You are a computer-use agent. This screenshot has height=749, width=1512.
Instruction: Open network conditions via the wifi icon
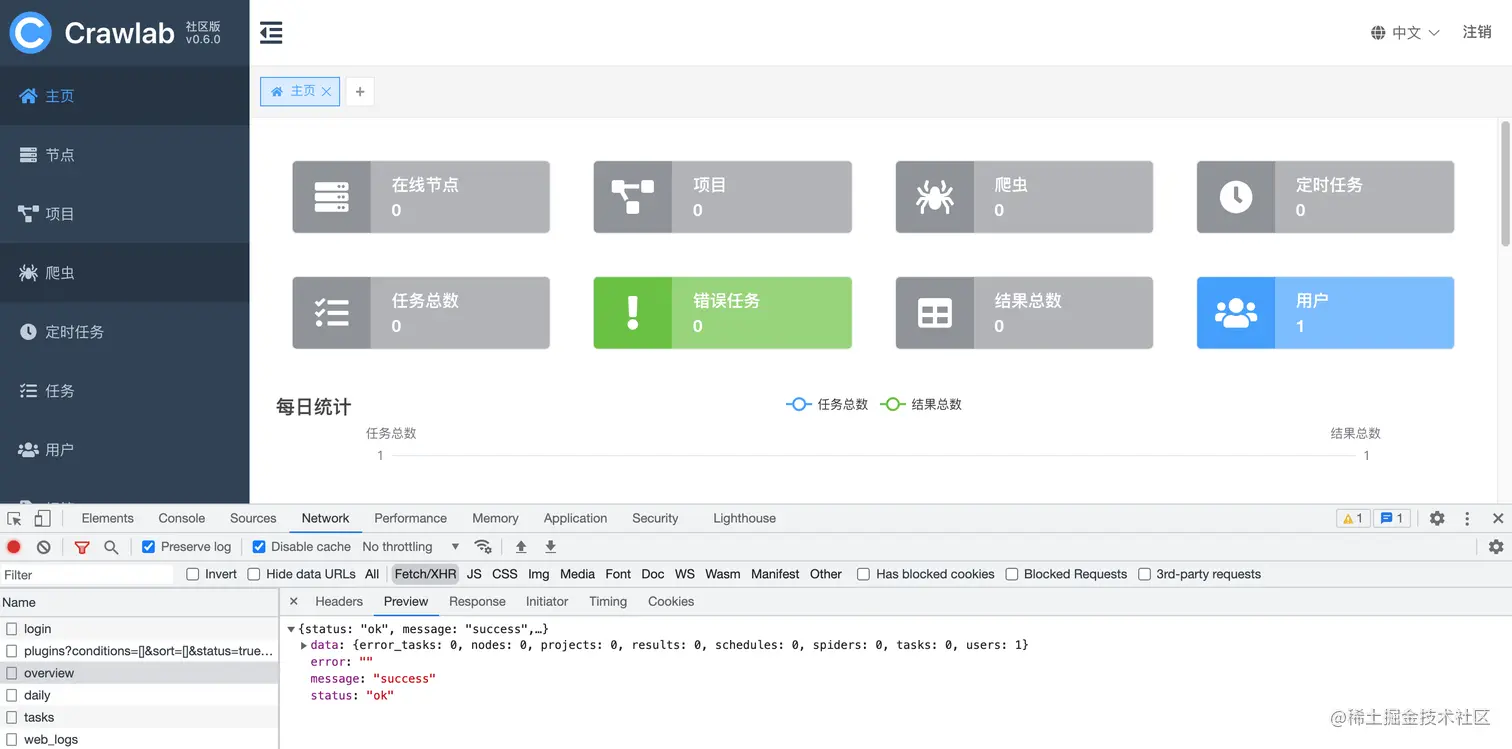point(483,547)
